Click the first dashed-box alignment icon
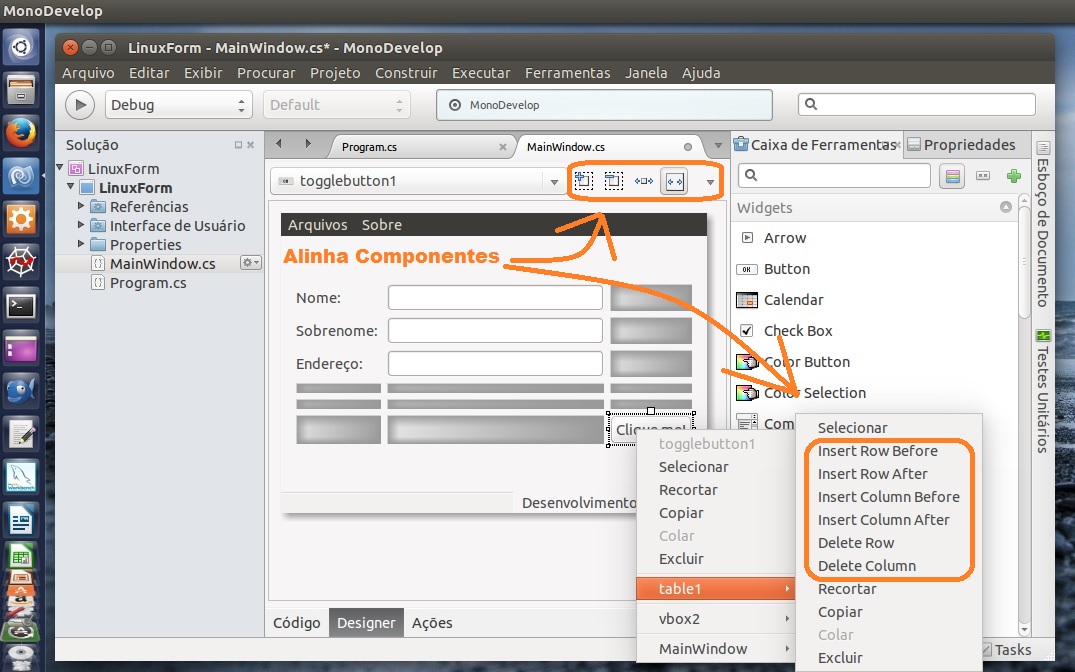 [x=584, y=181]
